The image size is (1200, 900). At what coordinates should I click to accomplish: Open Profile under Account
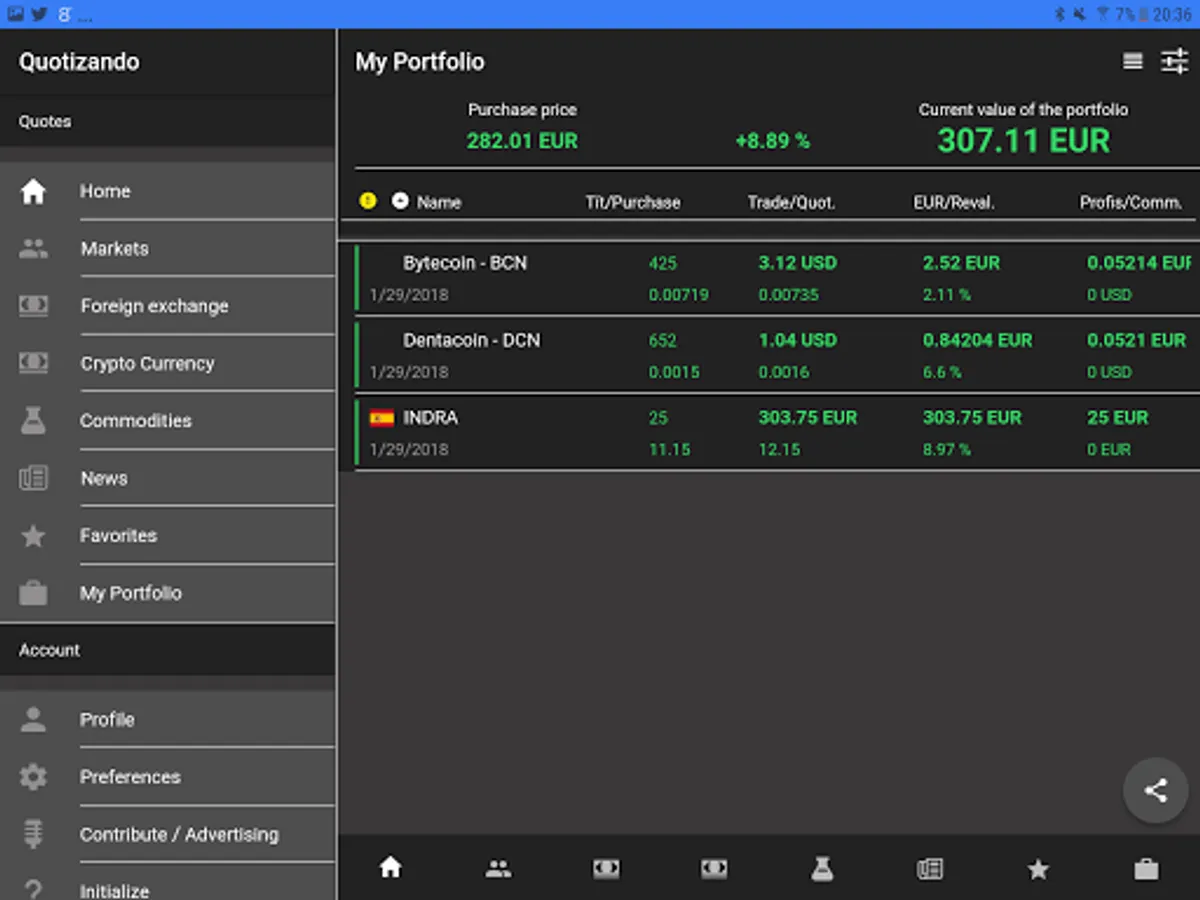[167, 719]
